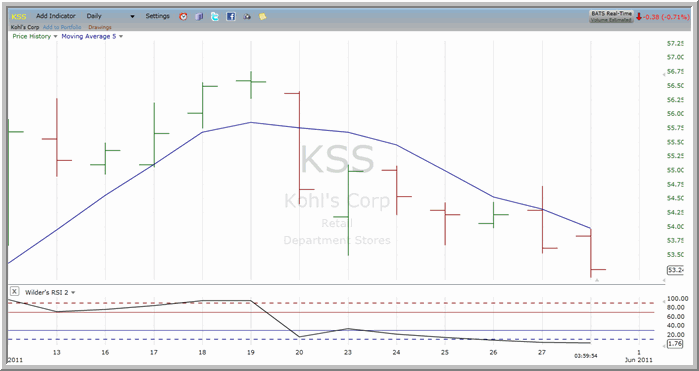Viewport: 699px width, 371px height.
Task: Click the alarm clock alert icon
Action: coord(183,16)
